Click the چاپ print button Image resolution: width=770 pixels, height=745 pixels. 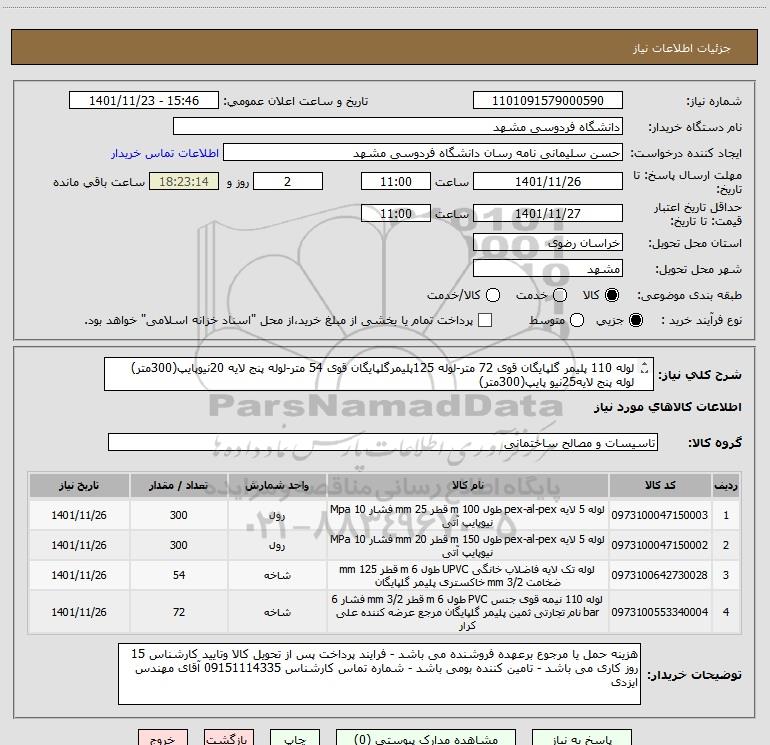(295, 738)
